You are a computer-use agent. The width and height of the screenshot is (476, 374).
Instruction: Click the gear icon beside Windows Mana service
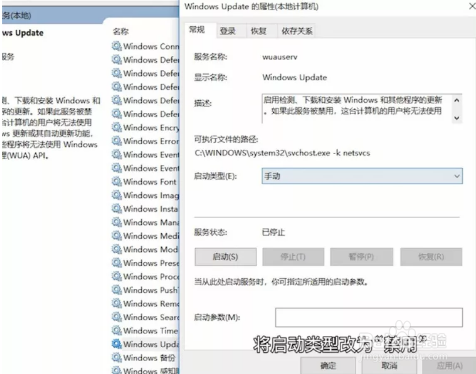117,222
